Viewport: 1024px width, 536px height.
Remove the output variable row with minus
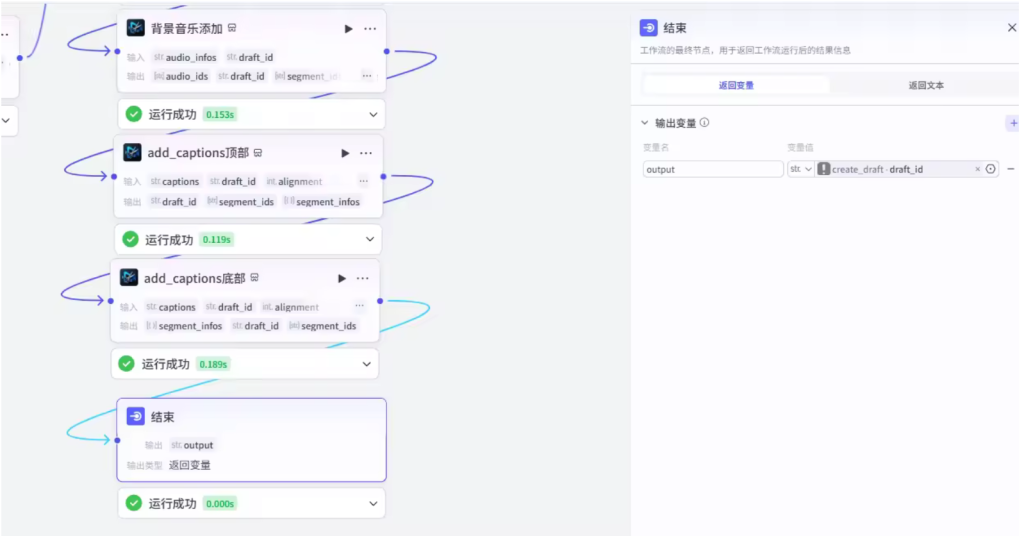(1010, 169)
